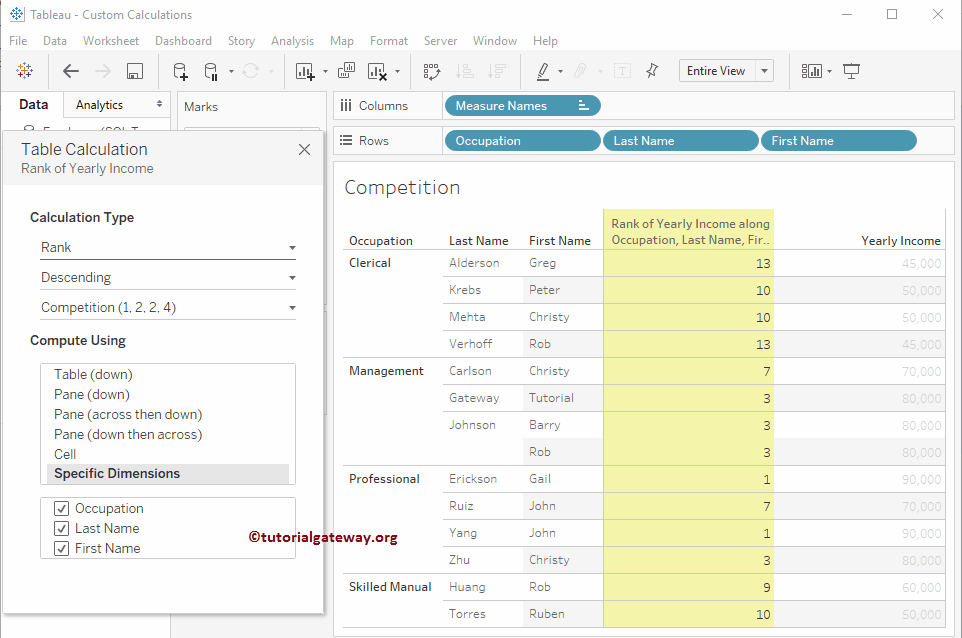Image resolution: width=962 pixels, height=638 pixels.
Task: Click the Occupation pill on Rows shelf
Action: tap(521, 141)
